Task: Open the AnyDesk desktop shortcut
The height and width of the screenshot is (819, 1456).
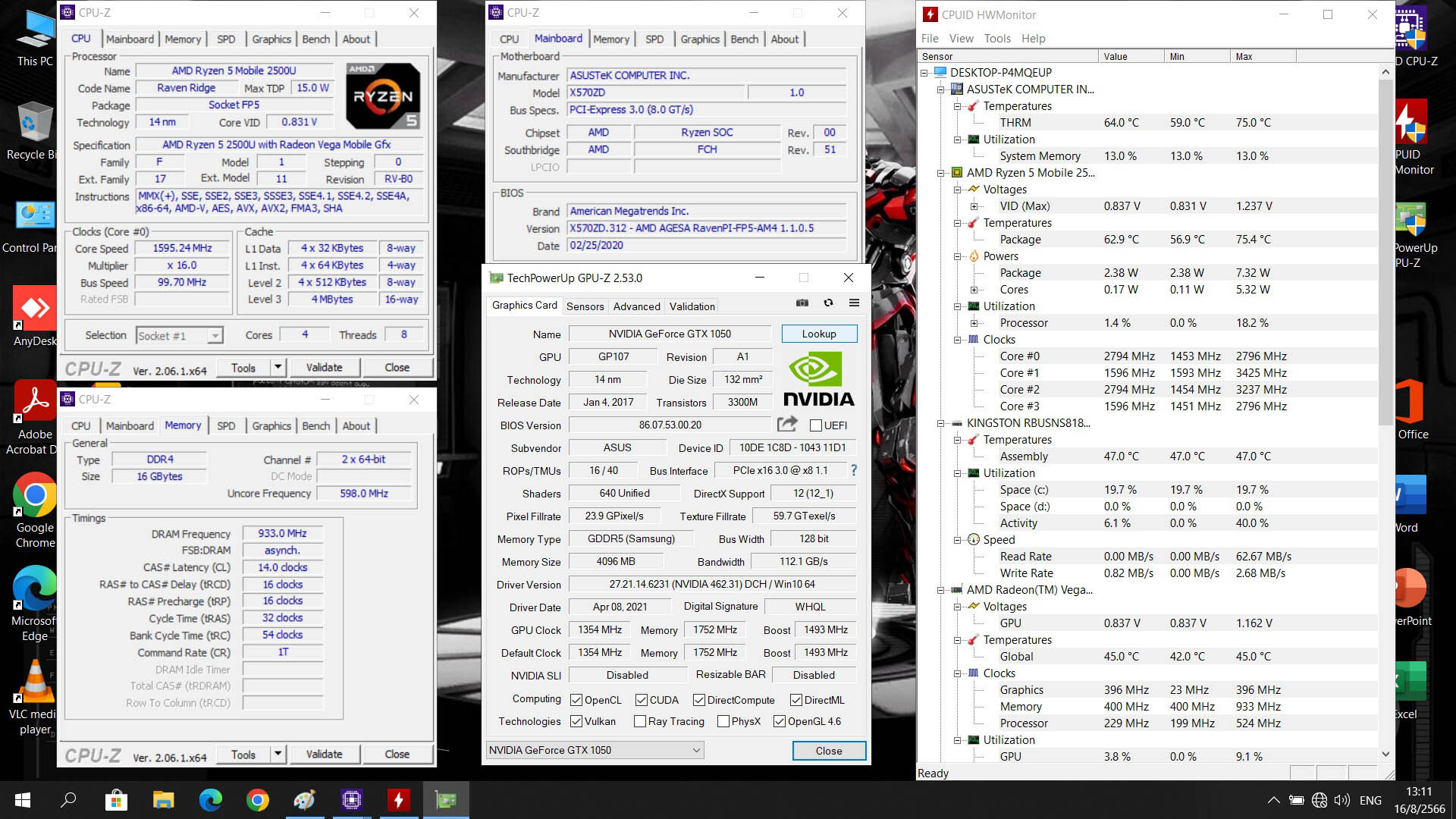Action: (x=34, y=317)
